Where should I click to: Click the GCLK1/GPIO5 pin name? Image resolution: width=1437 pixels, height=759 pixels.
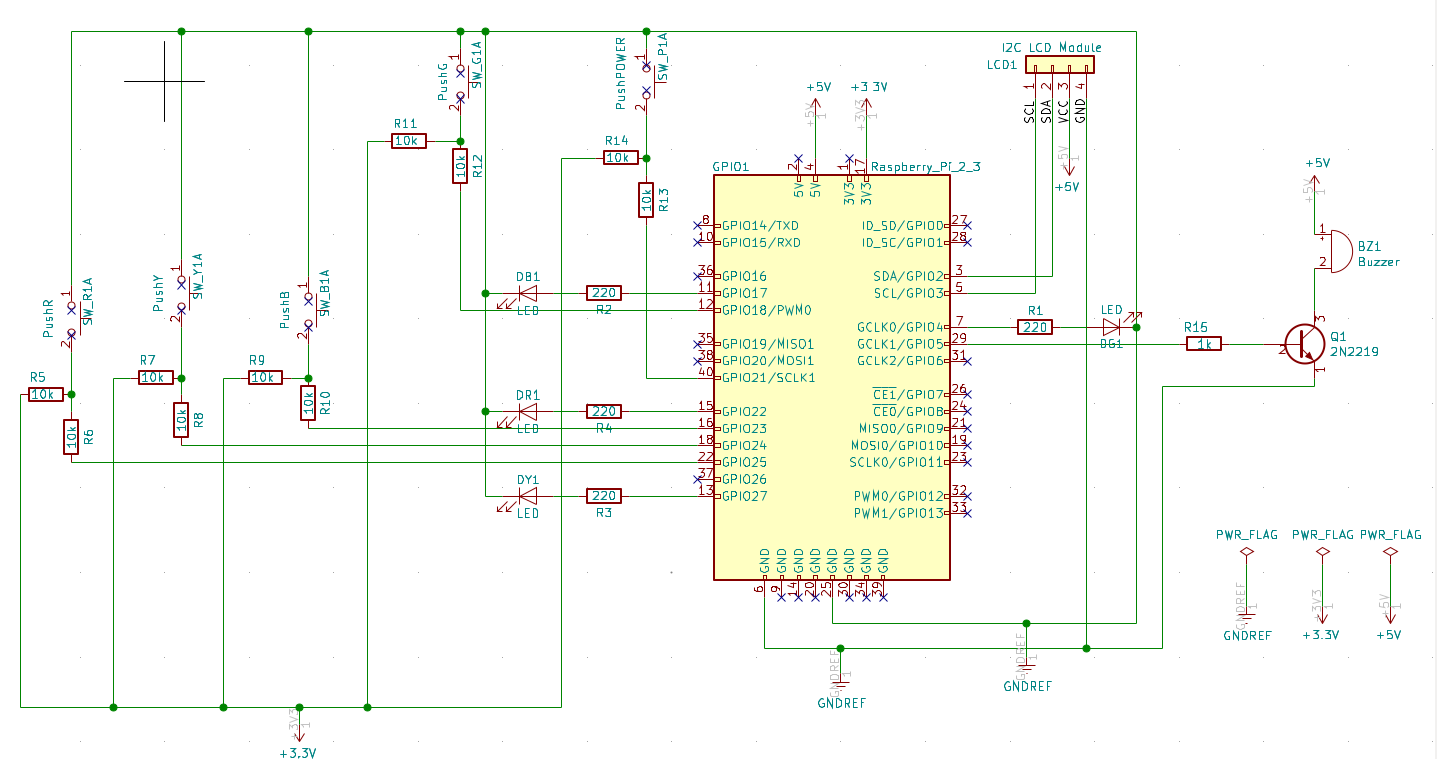pos(900,344)
